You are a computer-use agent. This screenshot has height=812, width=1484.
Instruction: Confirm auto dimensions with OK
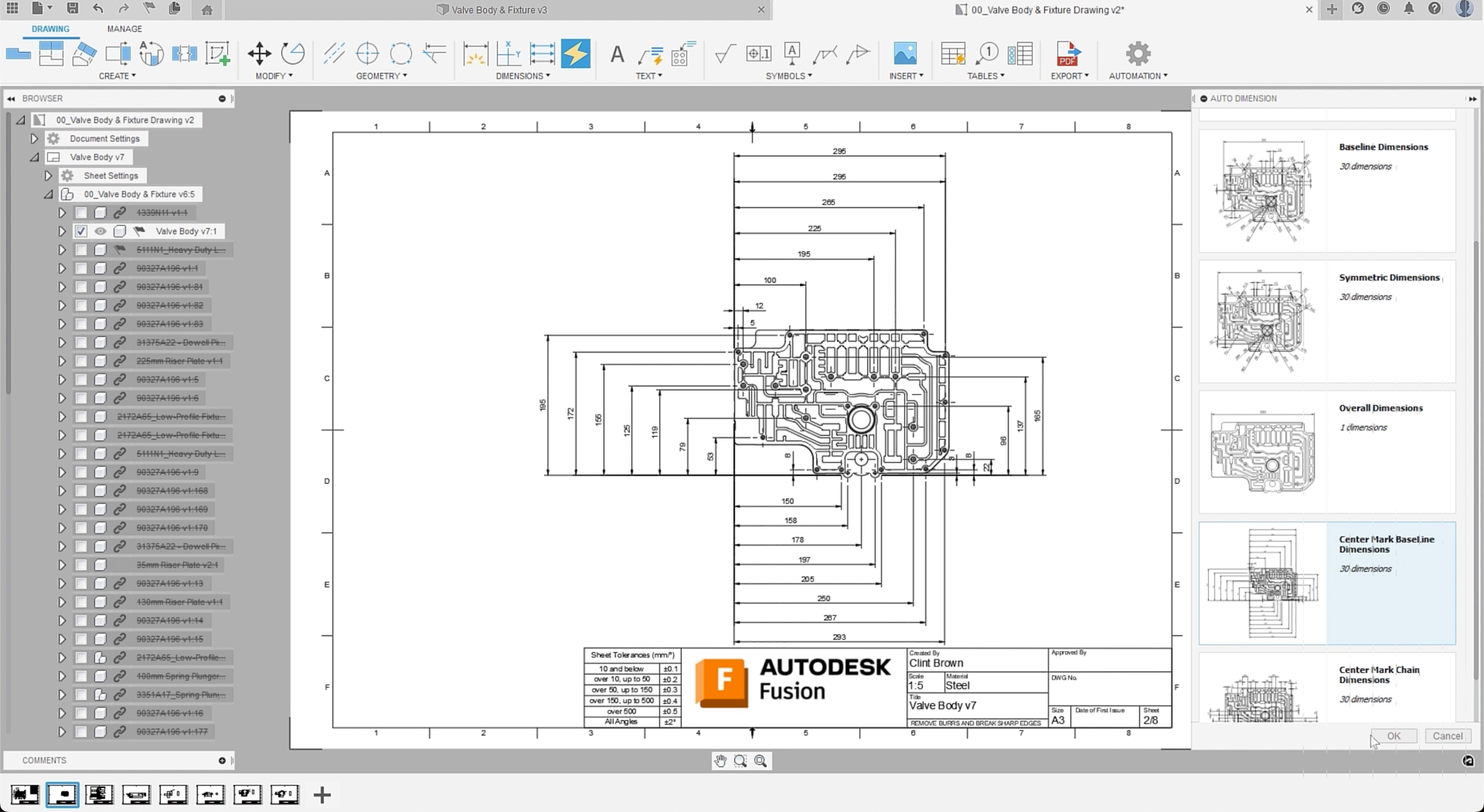[1393, 735]
